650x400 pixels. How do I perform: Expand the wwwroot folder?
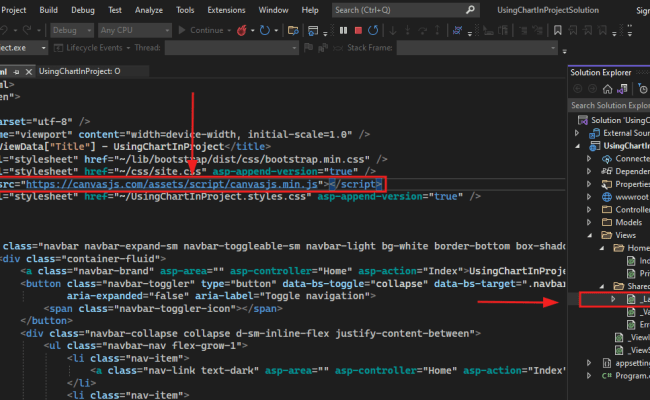click(x=589, y=197)
